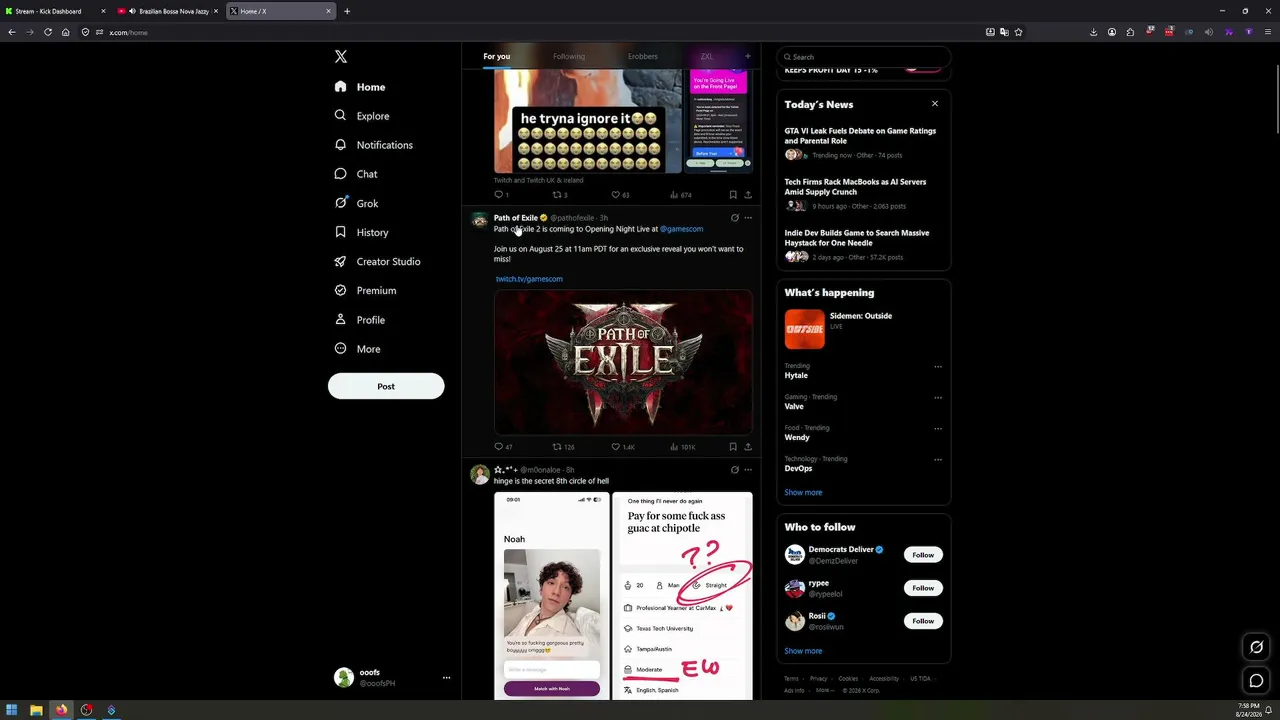Open the twitch.tv/gamescom link

[529, 279]
